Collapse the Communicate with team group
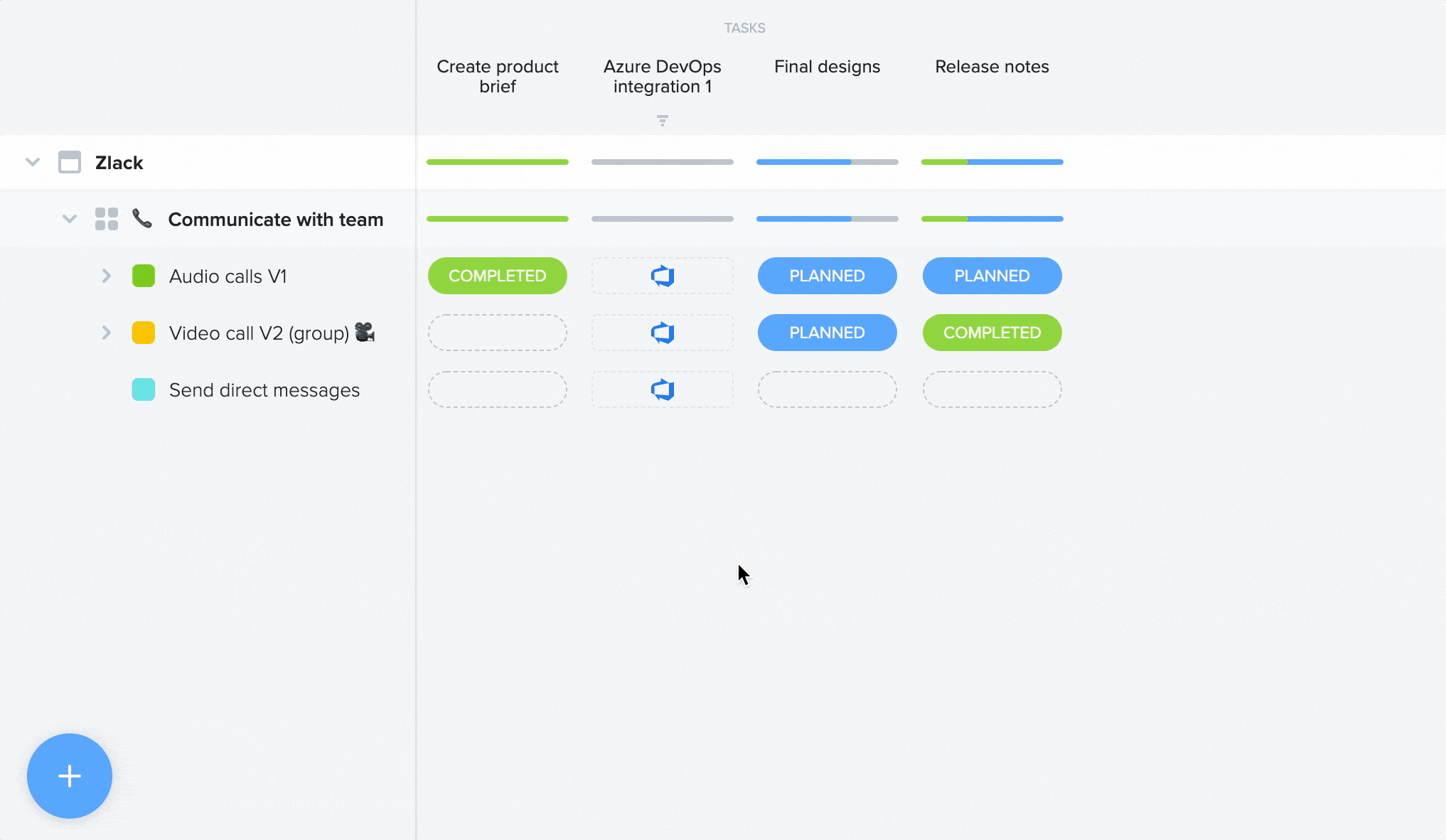This screenshot has width=1446, height=840. point(69,219)
